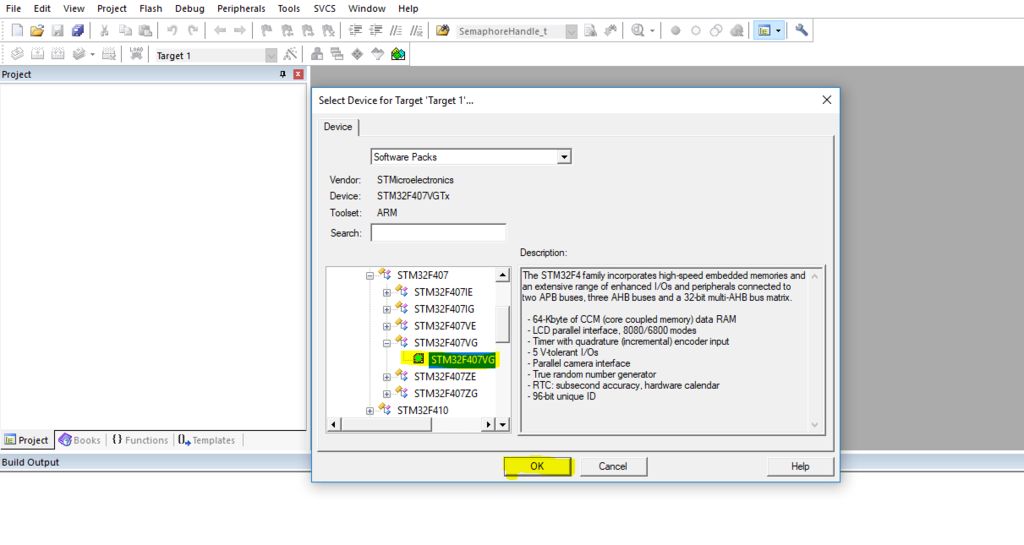The image size is (1024, 545).
Task: Pin the Project panel
Action: click(283, 74)
